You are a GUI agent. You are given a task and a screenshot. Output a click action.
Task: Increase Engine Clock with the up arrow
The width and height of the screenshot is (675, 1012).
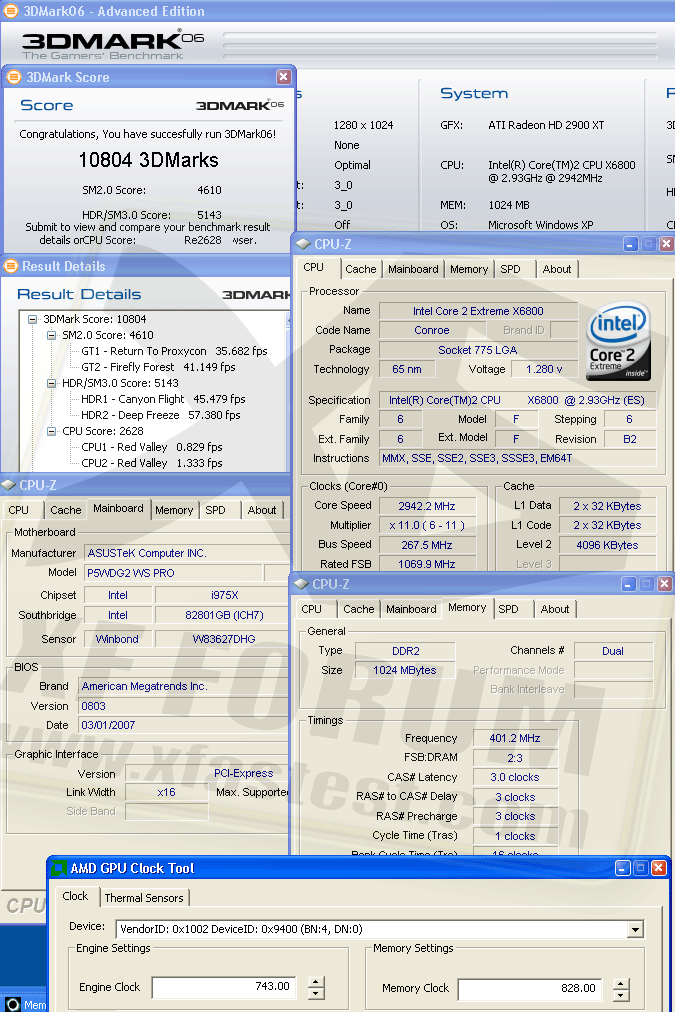pos(316,982)
